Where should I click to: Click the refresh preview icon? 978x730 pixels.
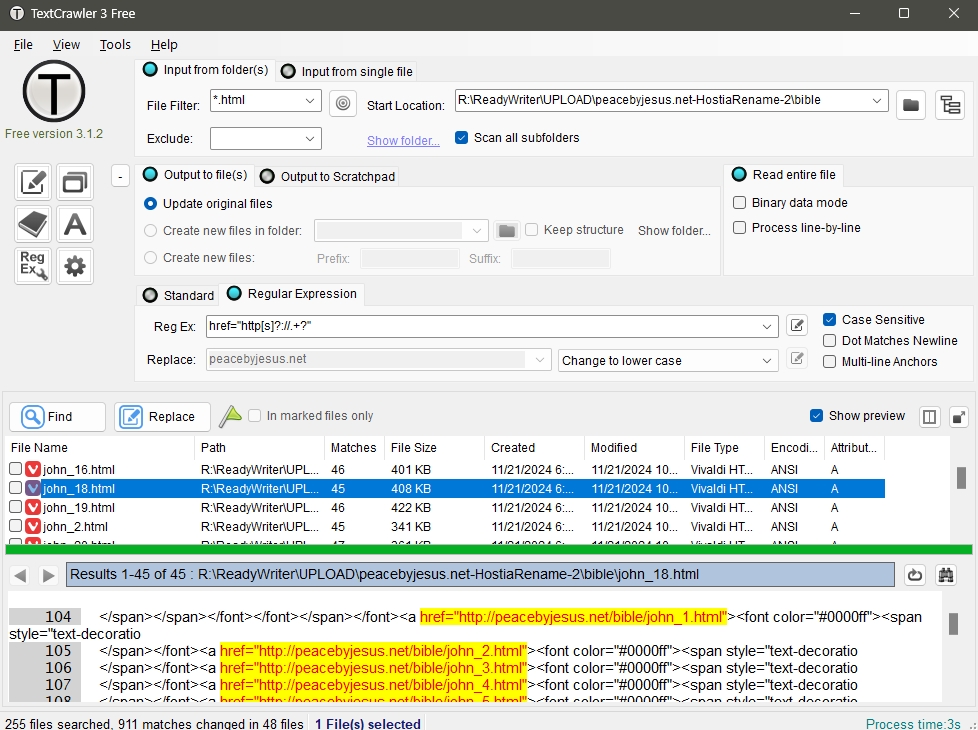coord(915,575)
